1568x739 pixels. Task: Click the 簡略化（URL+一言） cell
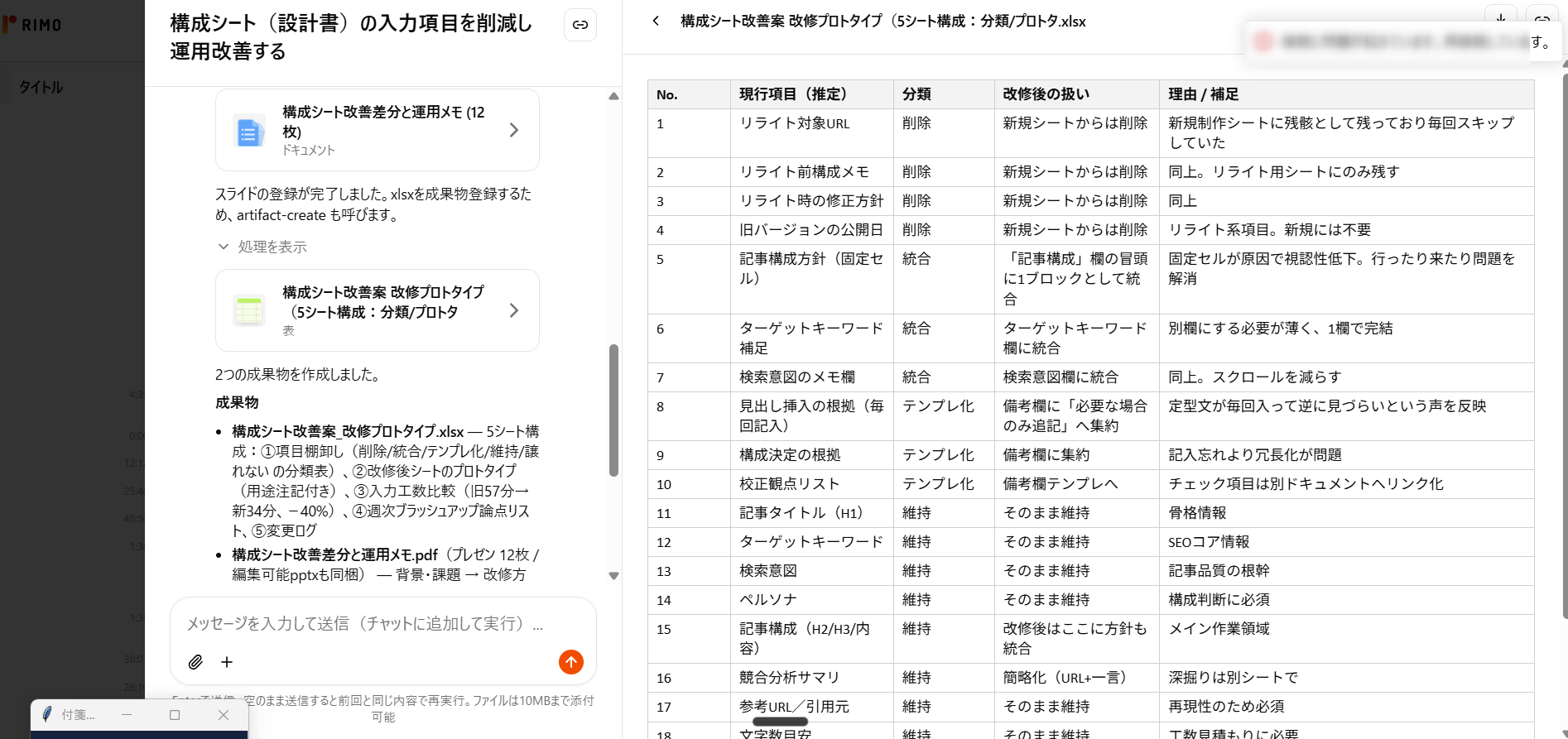pos(1076,678)
